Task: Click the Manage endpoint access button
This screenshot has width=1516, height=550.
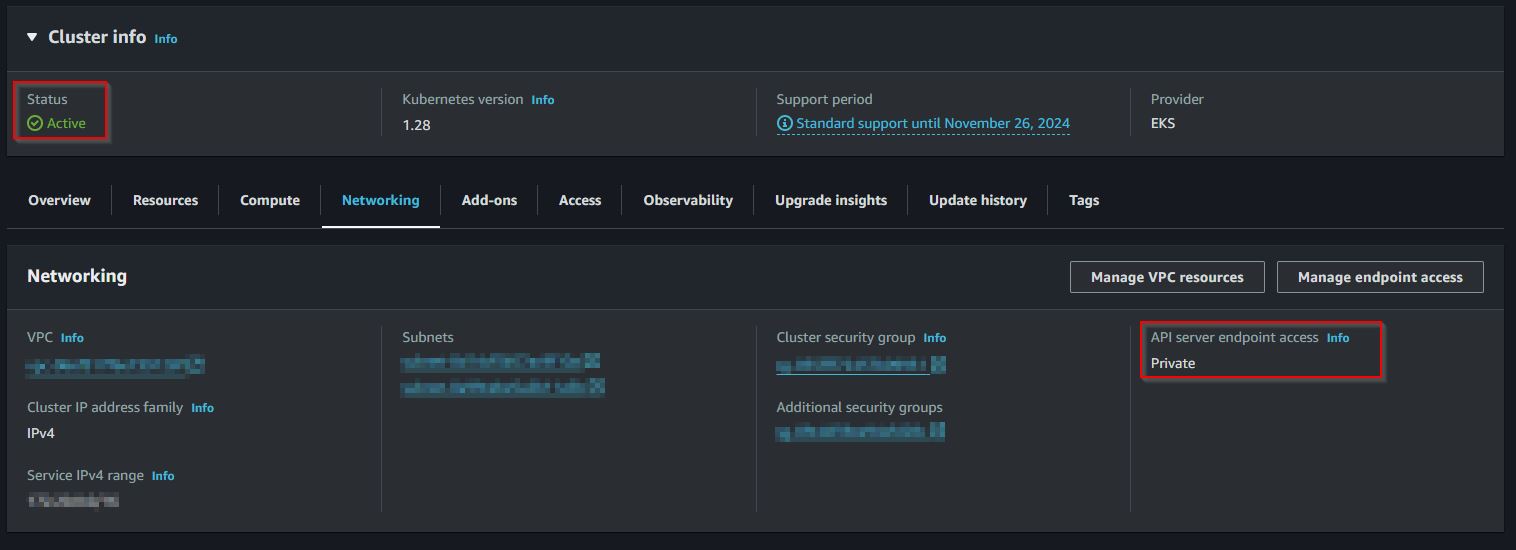Action: click(x=1380, y=277)
